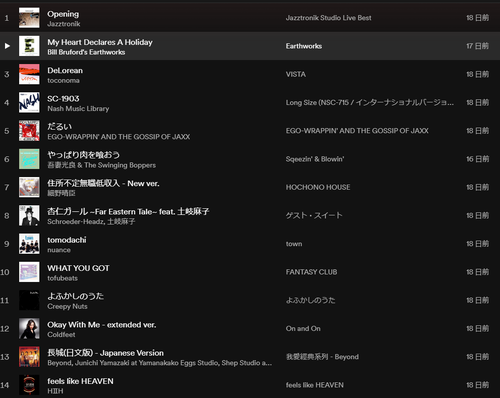500x398 pixels.
Task: Open the album link よふかしのうた
Action: coord(310,300)
